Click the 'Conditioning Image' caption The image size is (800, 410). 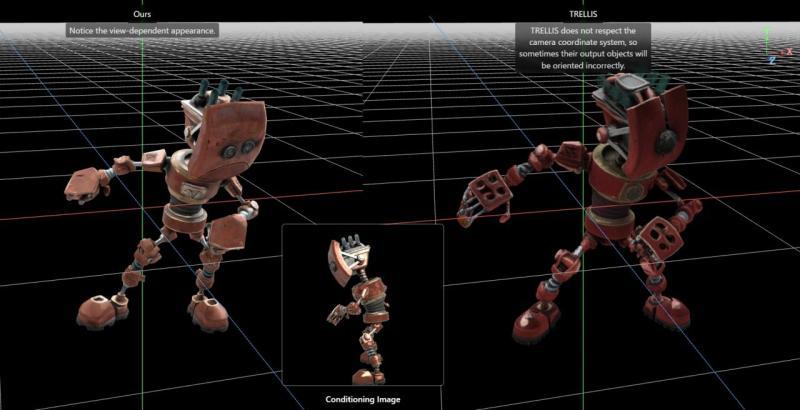[363, 399]
